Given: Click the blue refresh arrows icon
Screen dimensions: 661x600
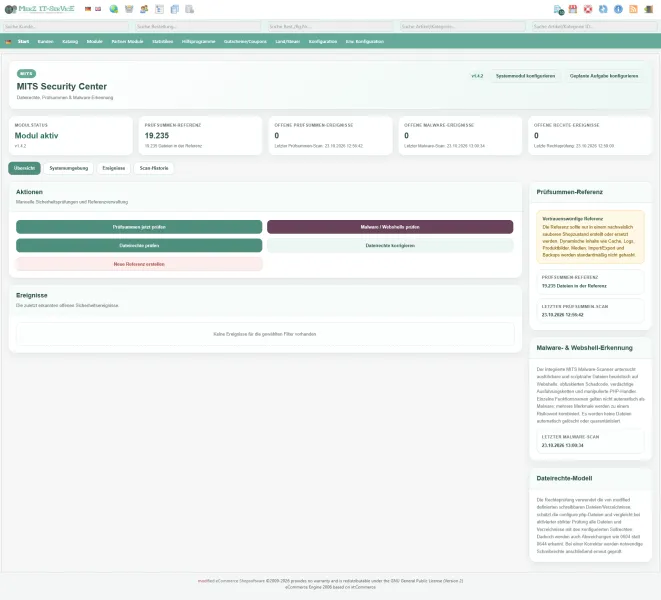Looking at the screenshot, I should 603,9.
